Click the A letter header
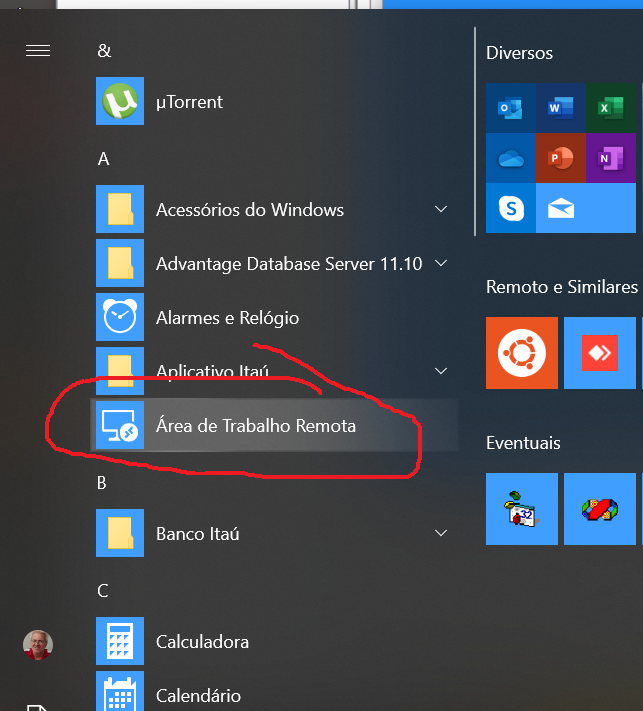This screenshot has height=711, width=643. pyautogui.click(x=103, y=159)
